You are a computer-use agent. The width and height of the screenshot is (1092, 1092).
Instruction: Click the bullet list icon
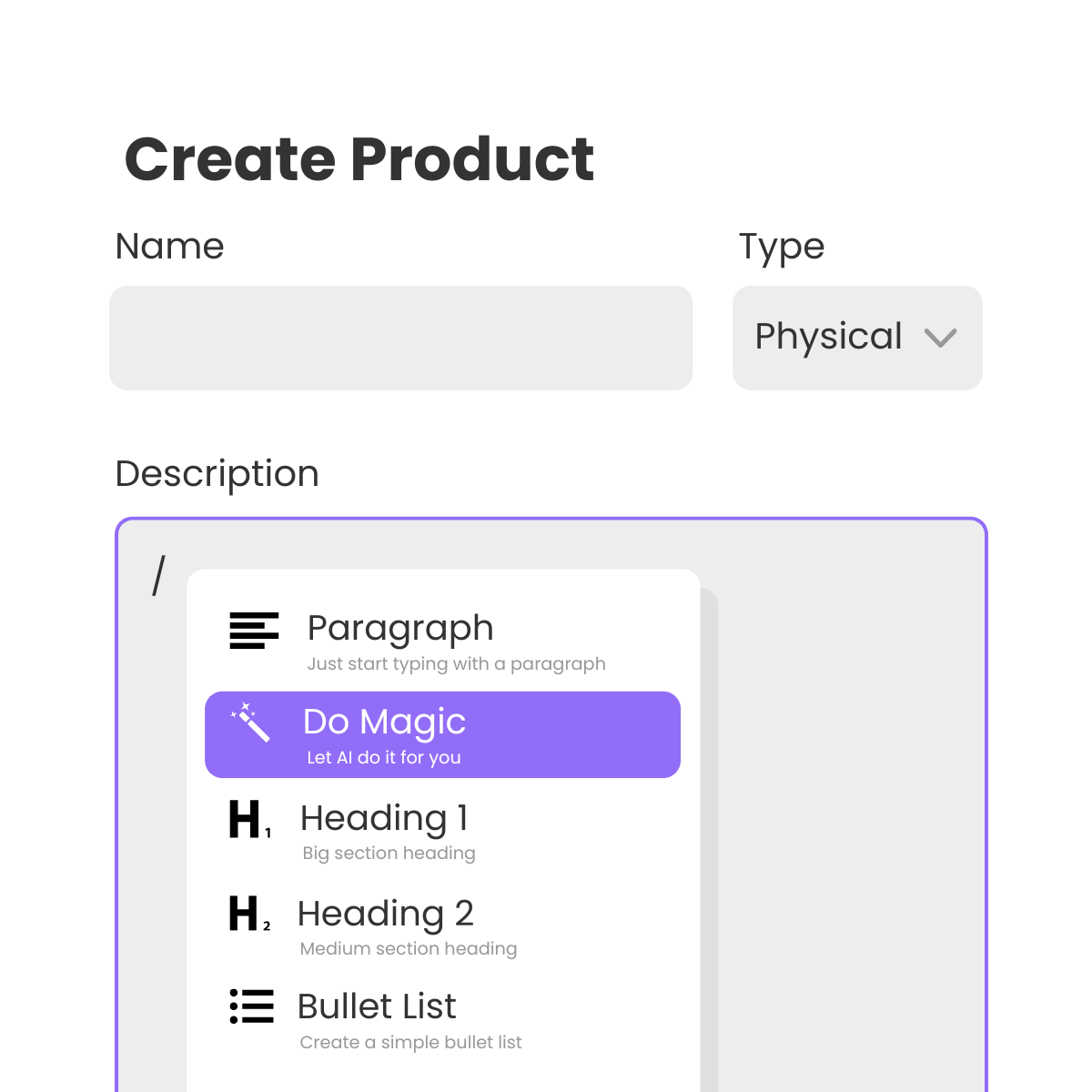(252, 1006)
